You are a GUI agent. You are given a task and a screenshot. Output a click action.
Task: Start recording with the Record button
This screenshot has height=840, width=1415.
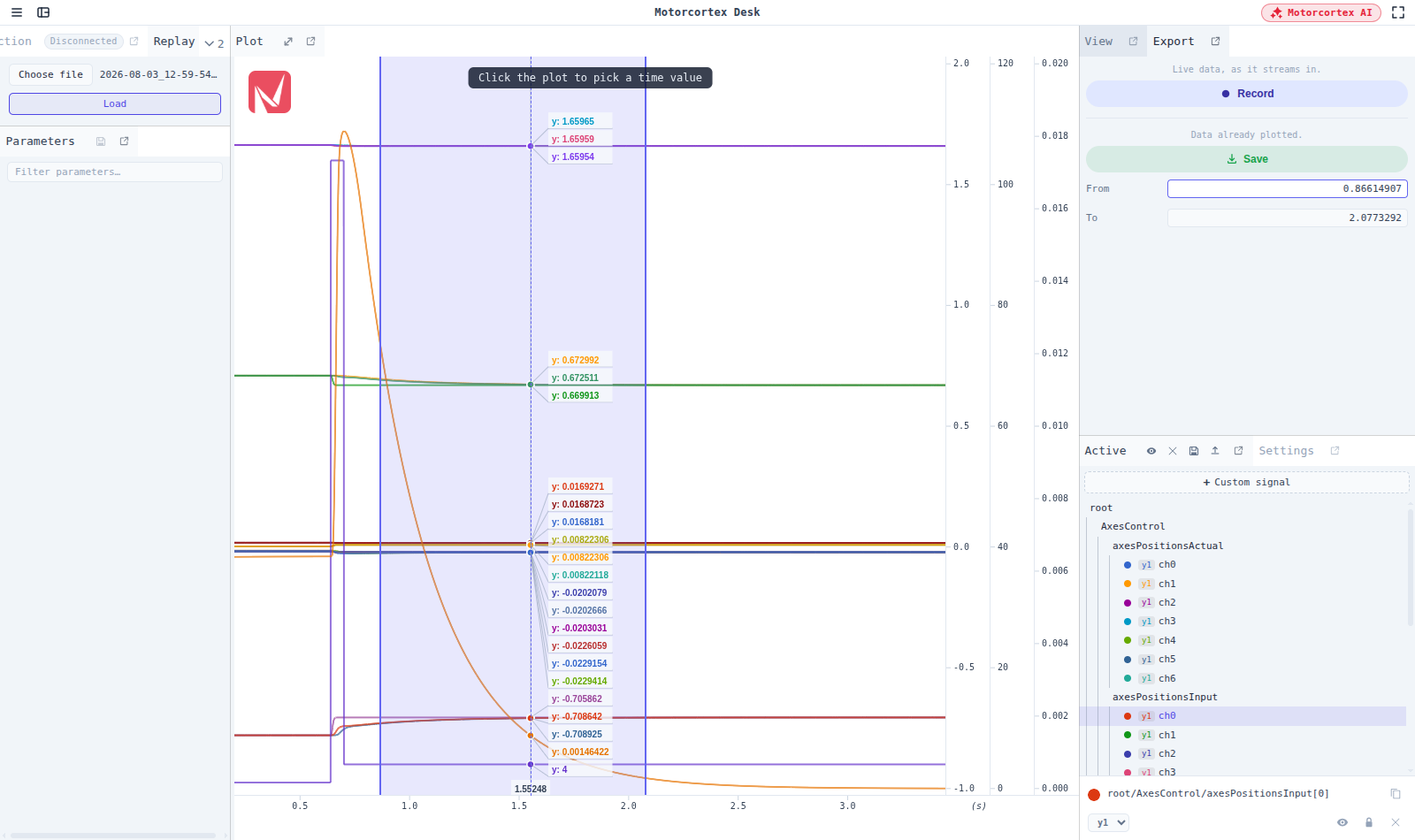(1247, 94)
